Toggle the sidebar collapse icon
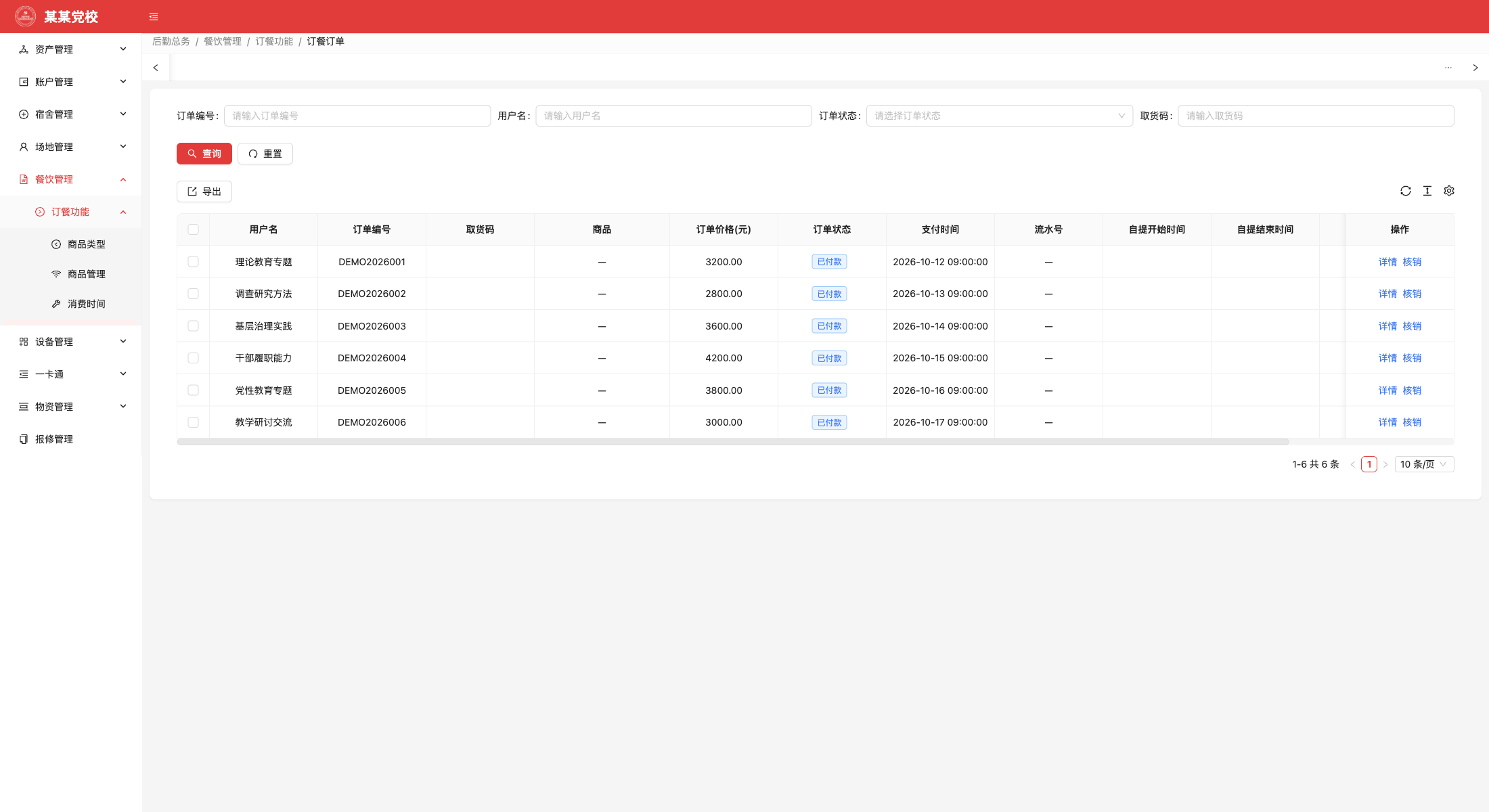 coord(154,17)
